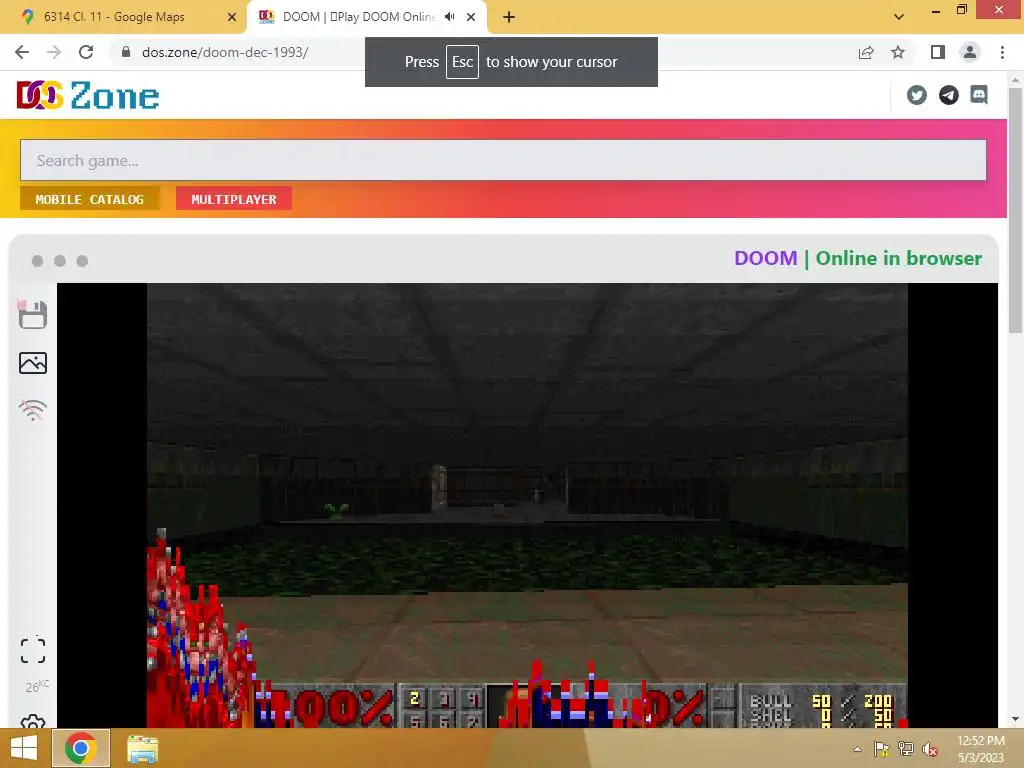
Task: Open the save game floppy disk icon
Action: (32, 314)
